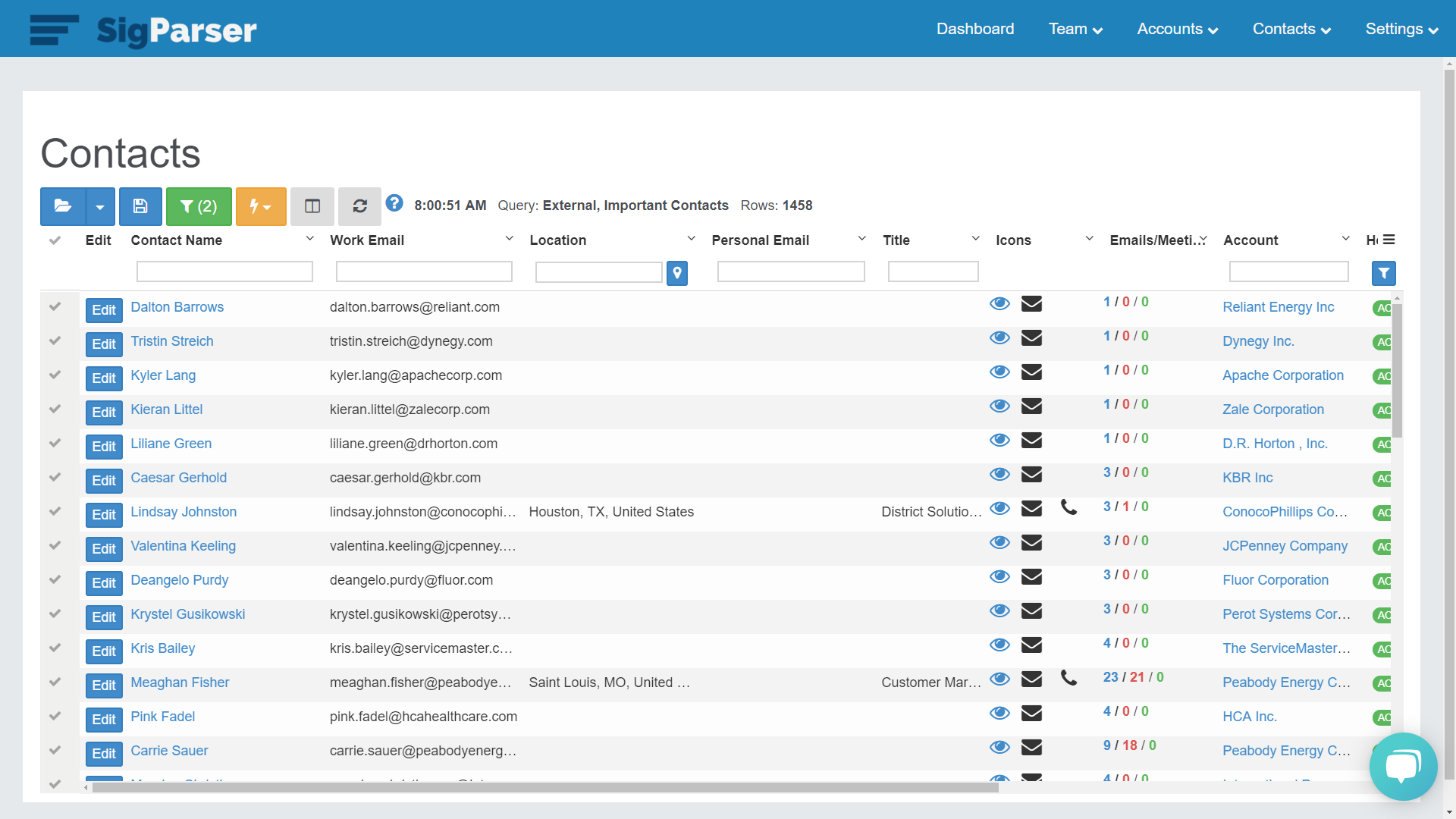This screenshot has width=1456, height=819.
Task: Click phone icon for Lindsay Johnston
Action: (x=1068, y=508)
